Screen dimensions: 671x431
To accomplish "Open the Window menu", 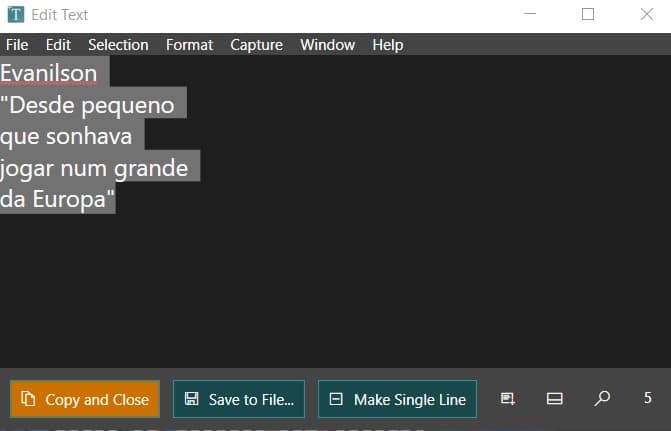I will (327, 45).
